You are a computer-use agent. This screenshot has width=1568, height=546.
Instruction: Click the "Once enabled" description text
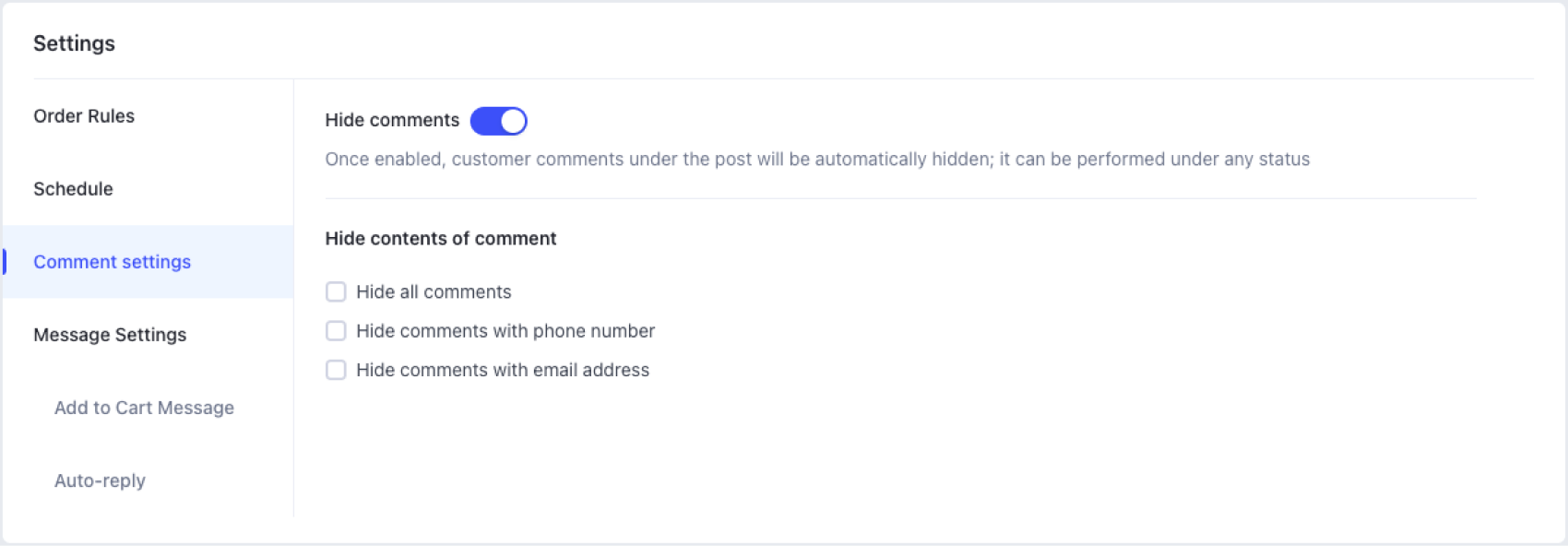(x=816, y=160)
